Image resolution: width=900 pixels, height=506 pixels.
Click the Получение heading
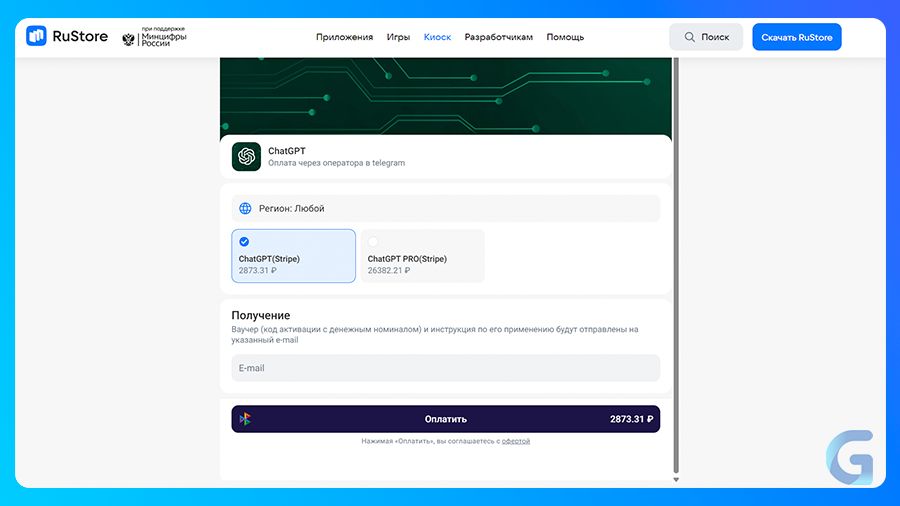261,315
